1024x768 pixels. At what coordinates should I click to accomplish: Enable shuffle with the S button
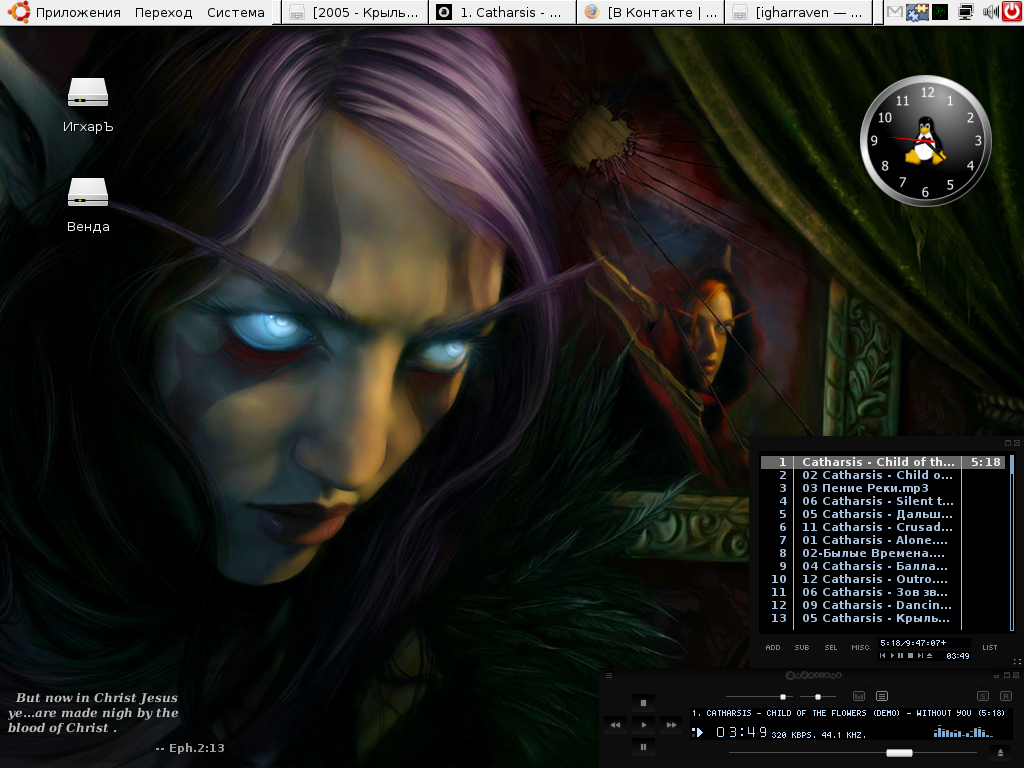[983, 696]
